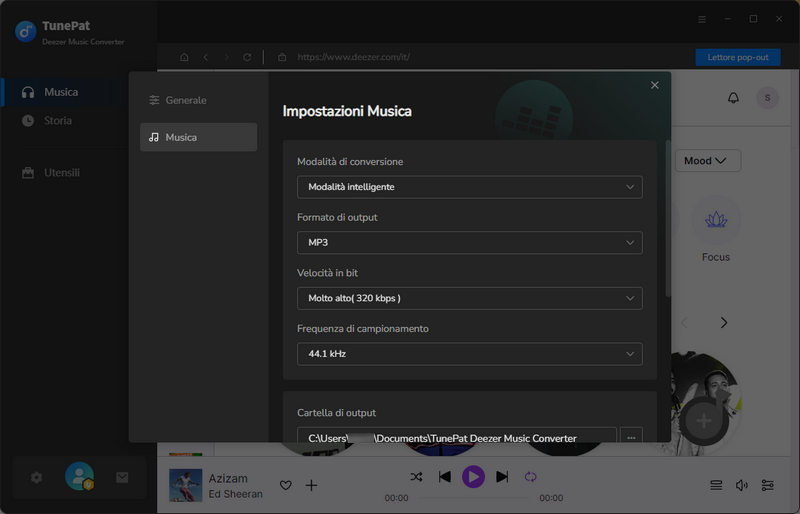Open the user account avatar icon
Screen dimensions: 800x514
coord(80,476)
